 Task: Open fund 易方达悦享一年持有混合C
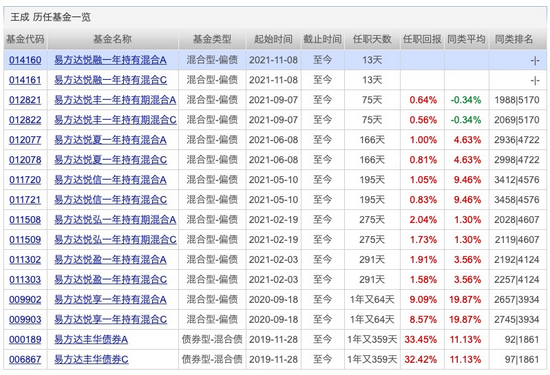[110, 320]
